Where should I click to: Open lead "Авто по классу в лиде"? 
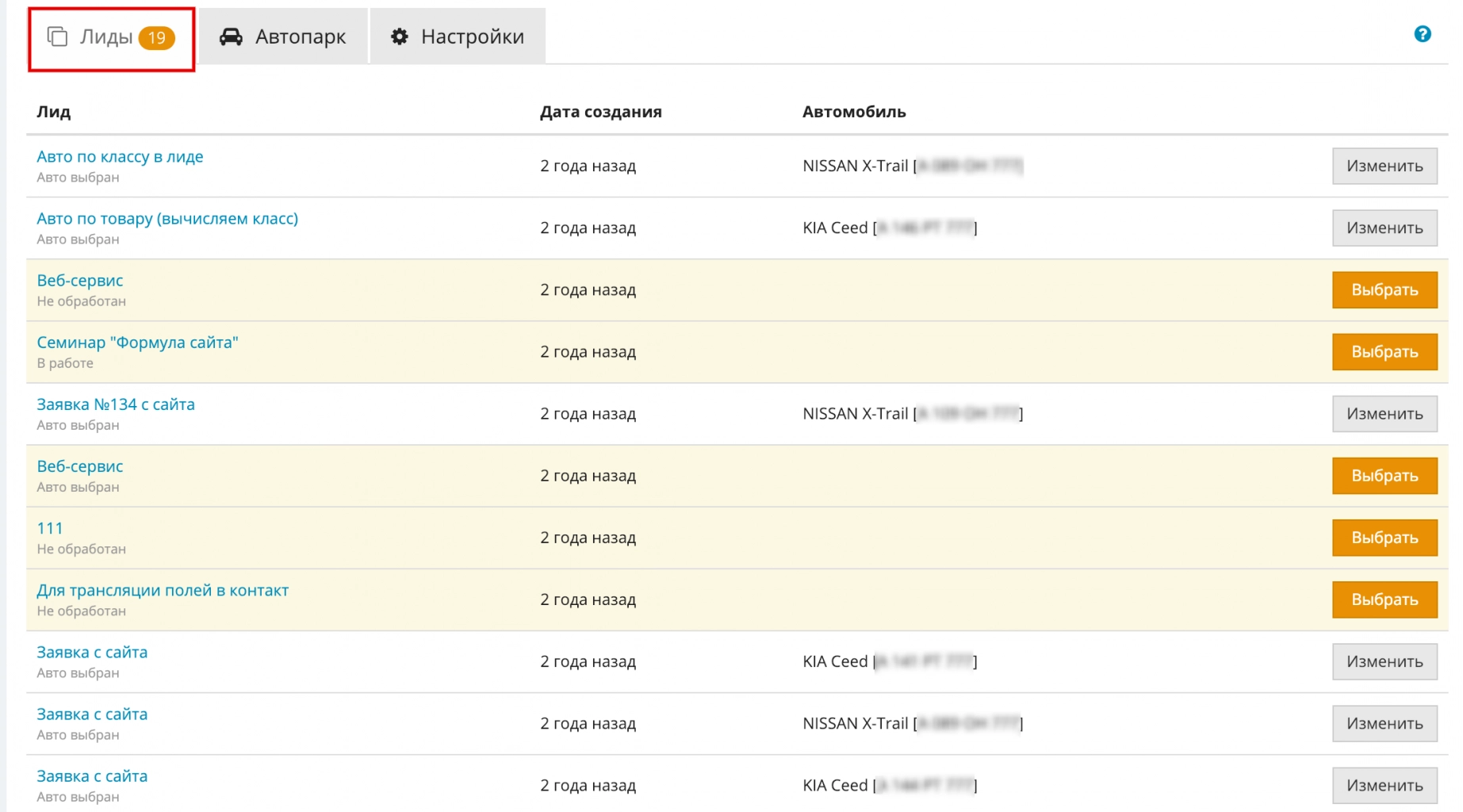120,157
